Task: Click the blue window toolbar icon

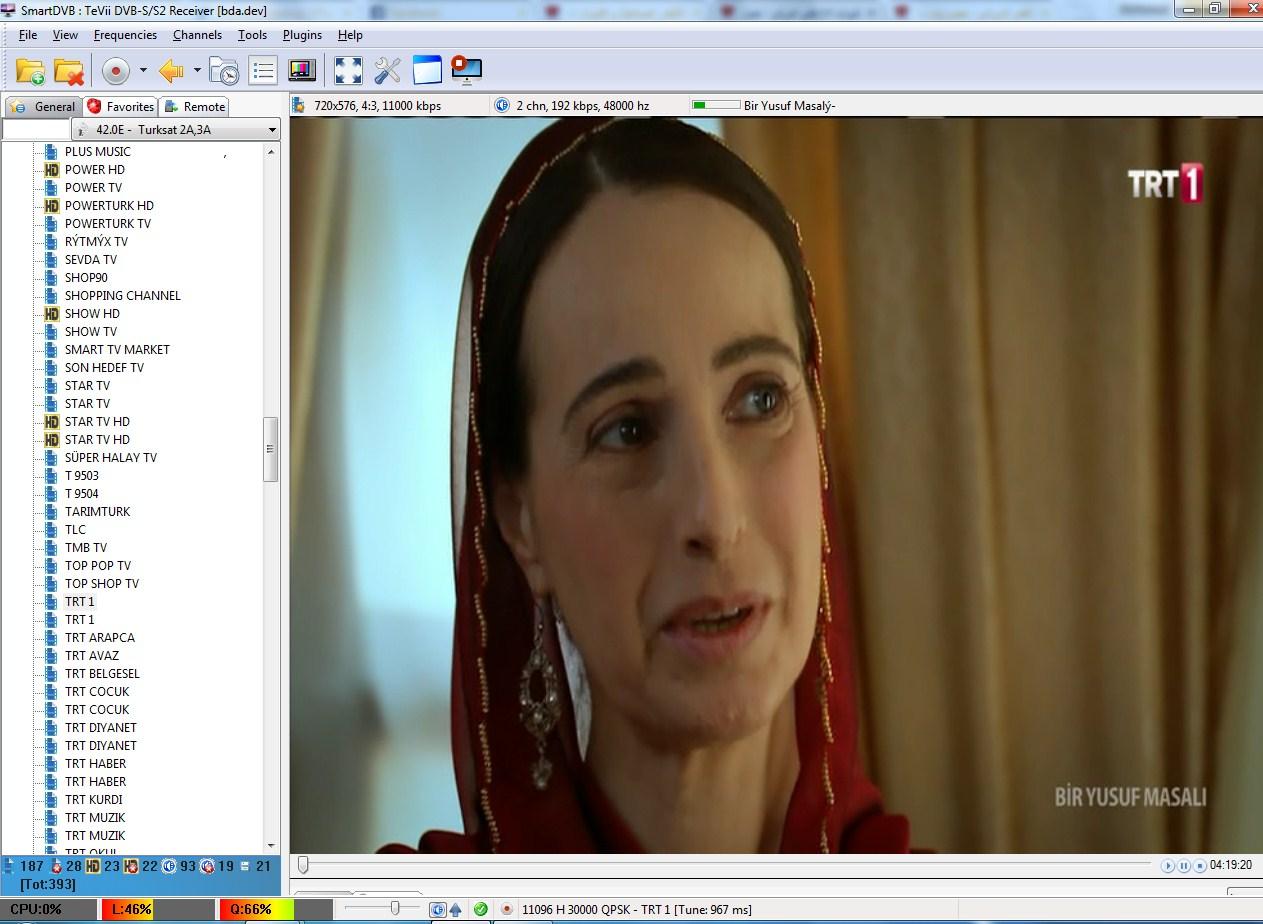Action: click(x=427, y=71)
